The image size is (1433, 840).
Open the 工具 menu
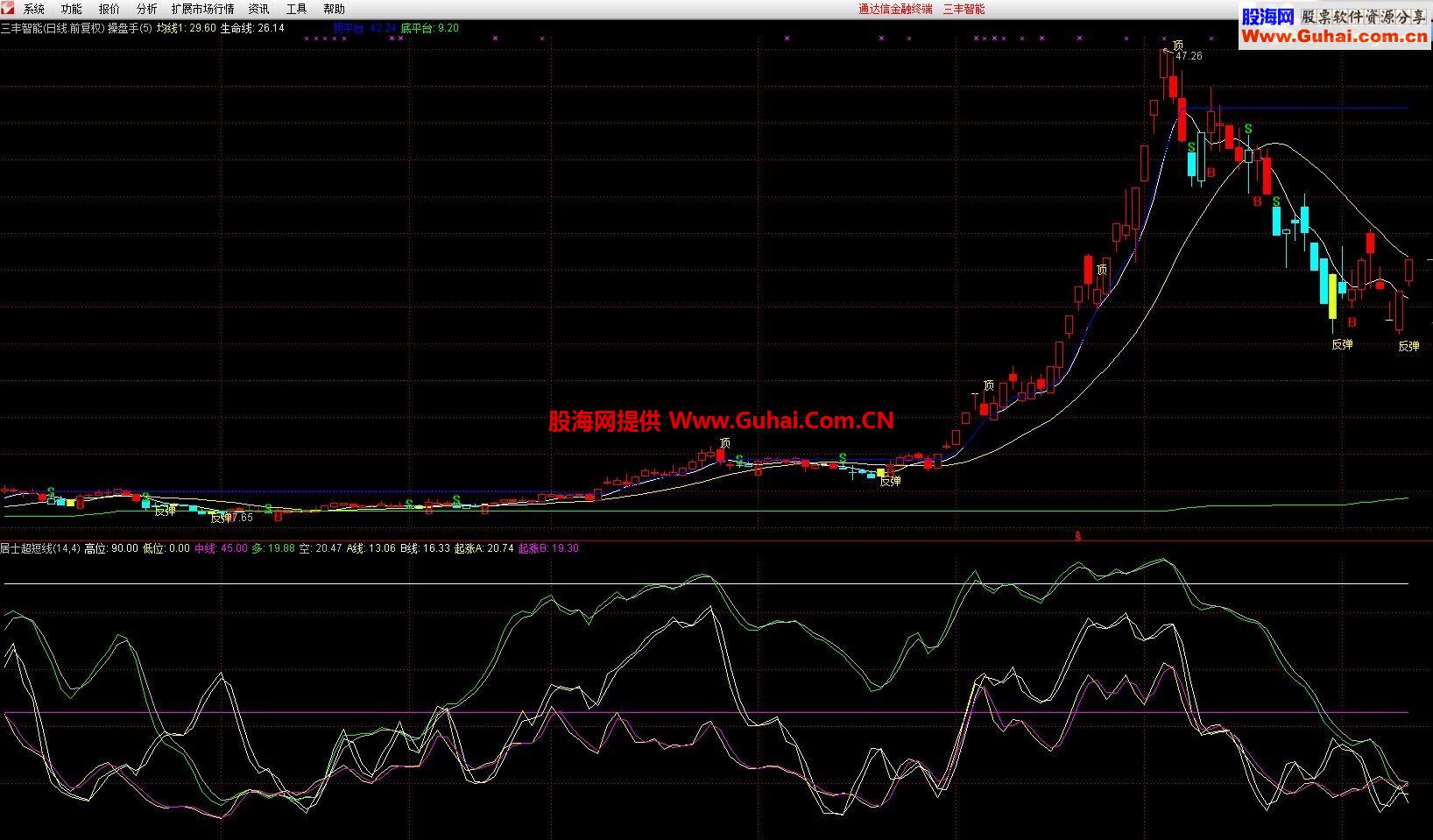(297, 9)
